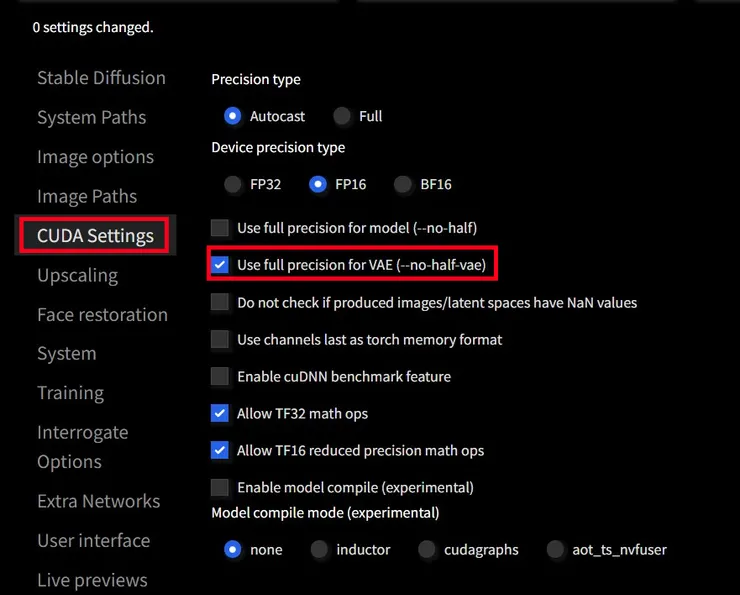Go to Upscaling settings tab
Screen dimensions: 740x595
77,275
